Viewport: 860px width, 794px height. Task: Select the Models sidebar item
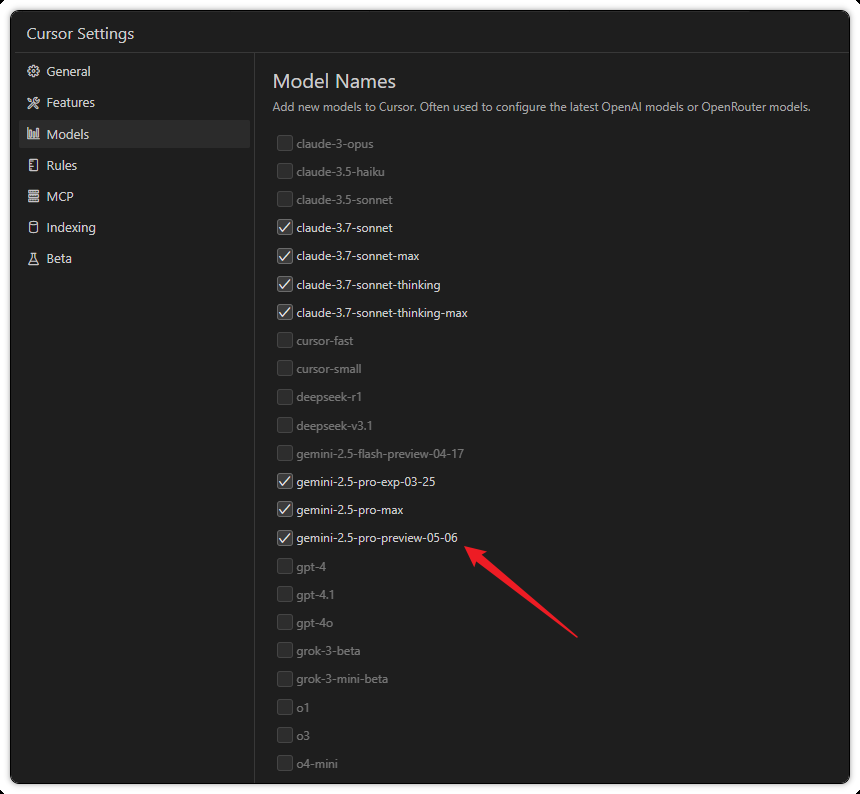click(134, 134)
